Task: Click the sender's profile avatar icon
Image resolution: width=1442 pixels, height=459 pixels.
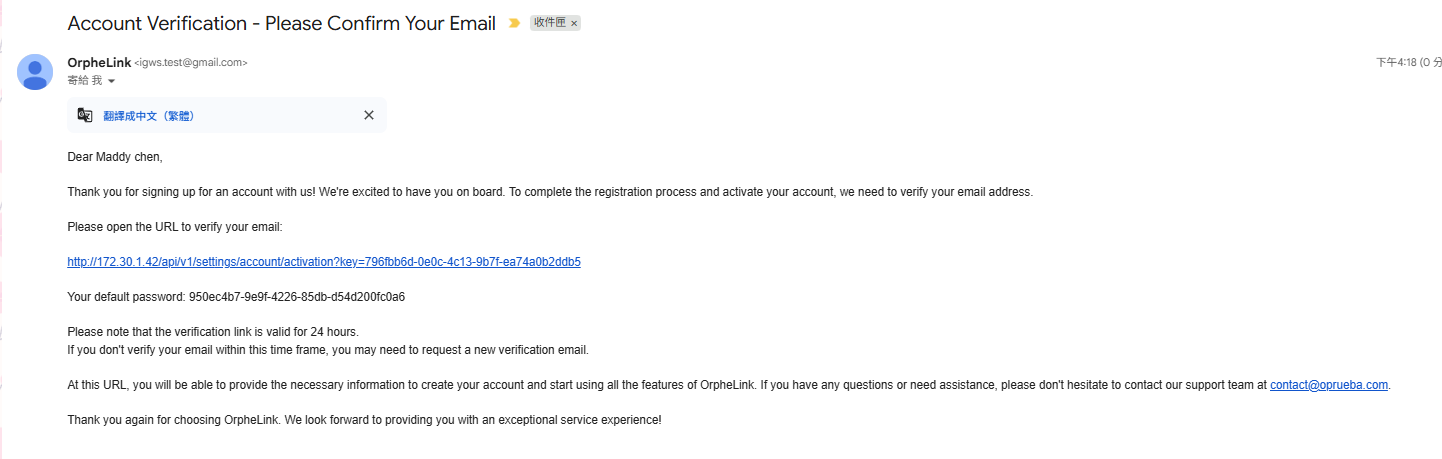Action: (x=35, y=72)
